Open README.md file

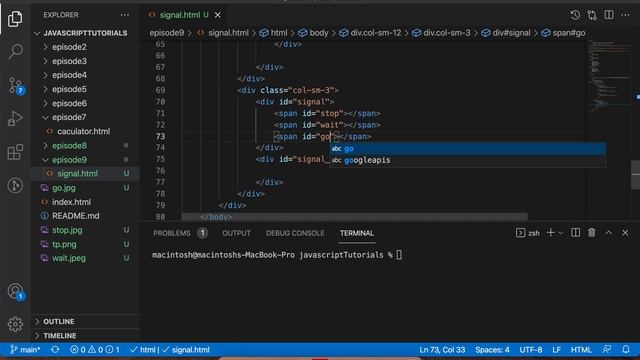tap(76, 216)
